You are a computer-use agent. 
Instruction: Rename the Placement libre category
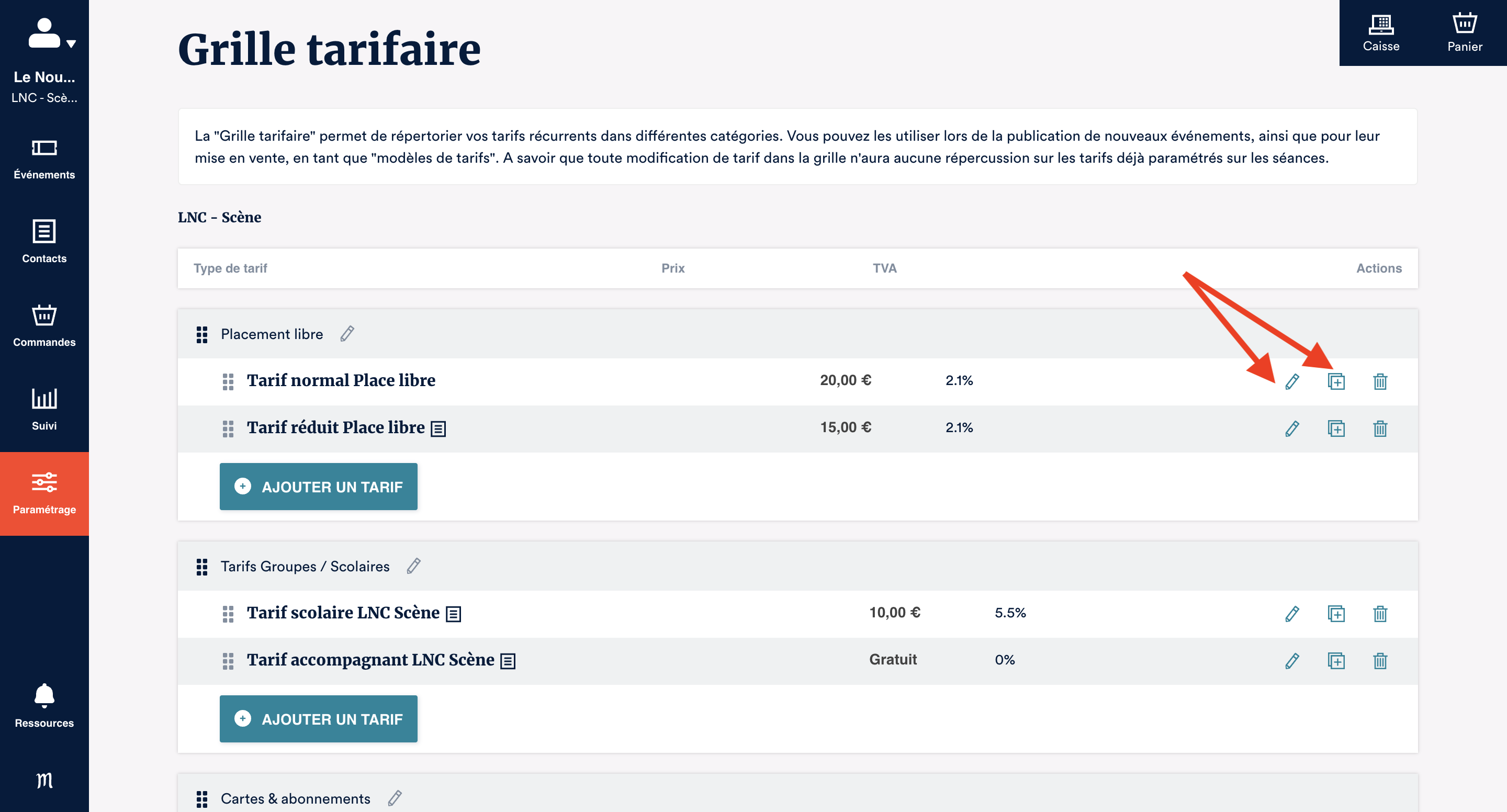[x=347, y=333]
